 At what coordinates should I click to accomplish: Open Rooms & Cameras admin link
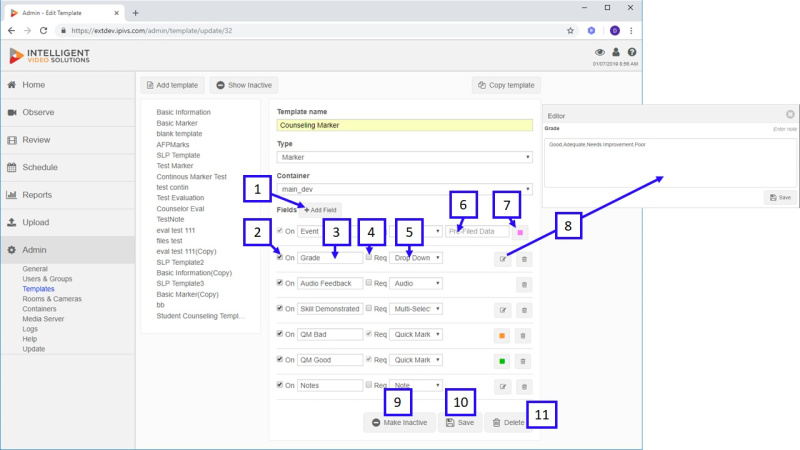[x=52, y=299]
